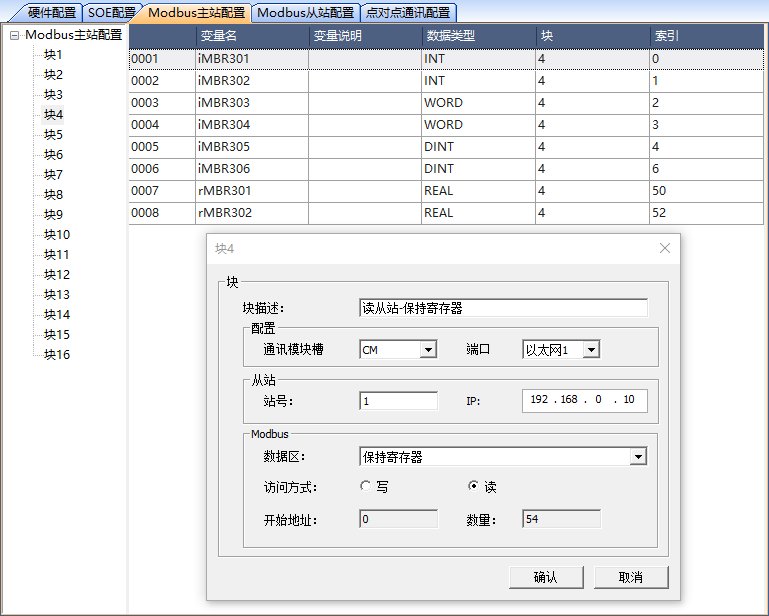Select the Modbus主站配置 tab
The height and width of the screenshot is (616, 769).
click(x=196, y=13)
